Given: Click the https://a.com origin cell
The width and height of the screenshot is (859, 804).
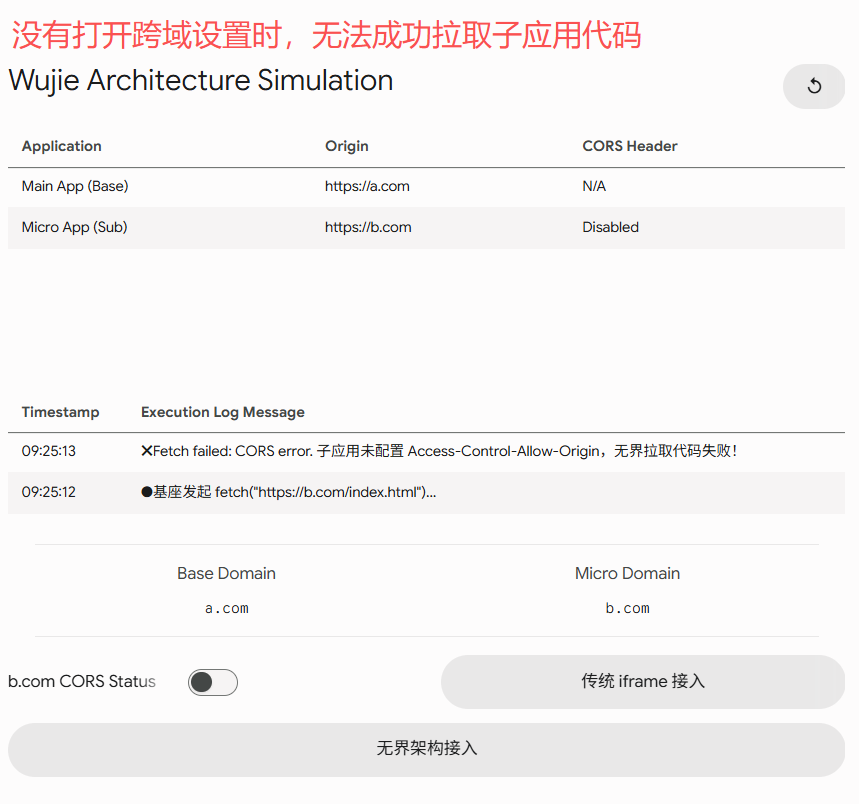Looking at the screenshot, I should (367, 186).
